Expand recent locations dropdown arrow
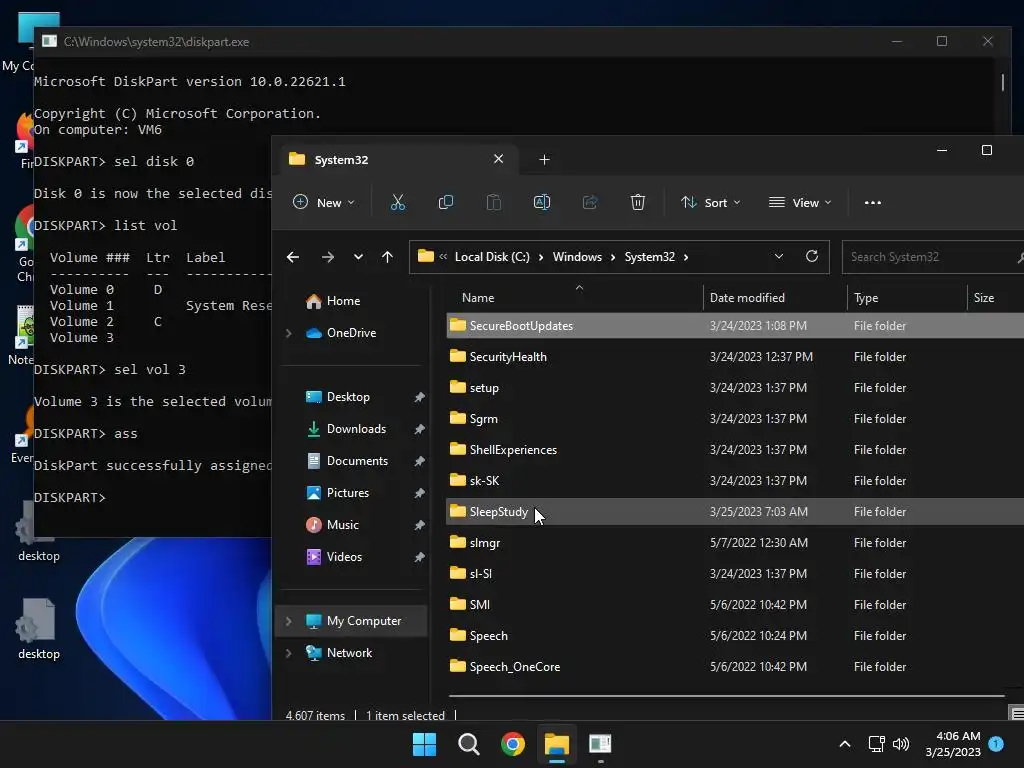1024x768 pixels. click(x=358, y=257)
